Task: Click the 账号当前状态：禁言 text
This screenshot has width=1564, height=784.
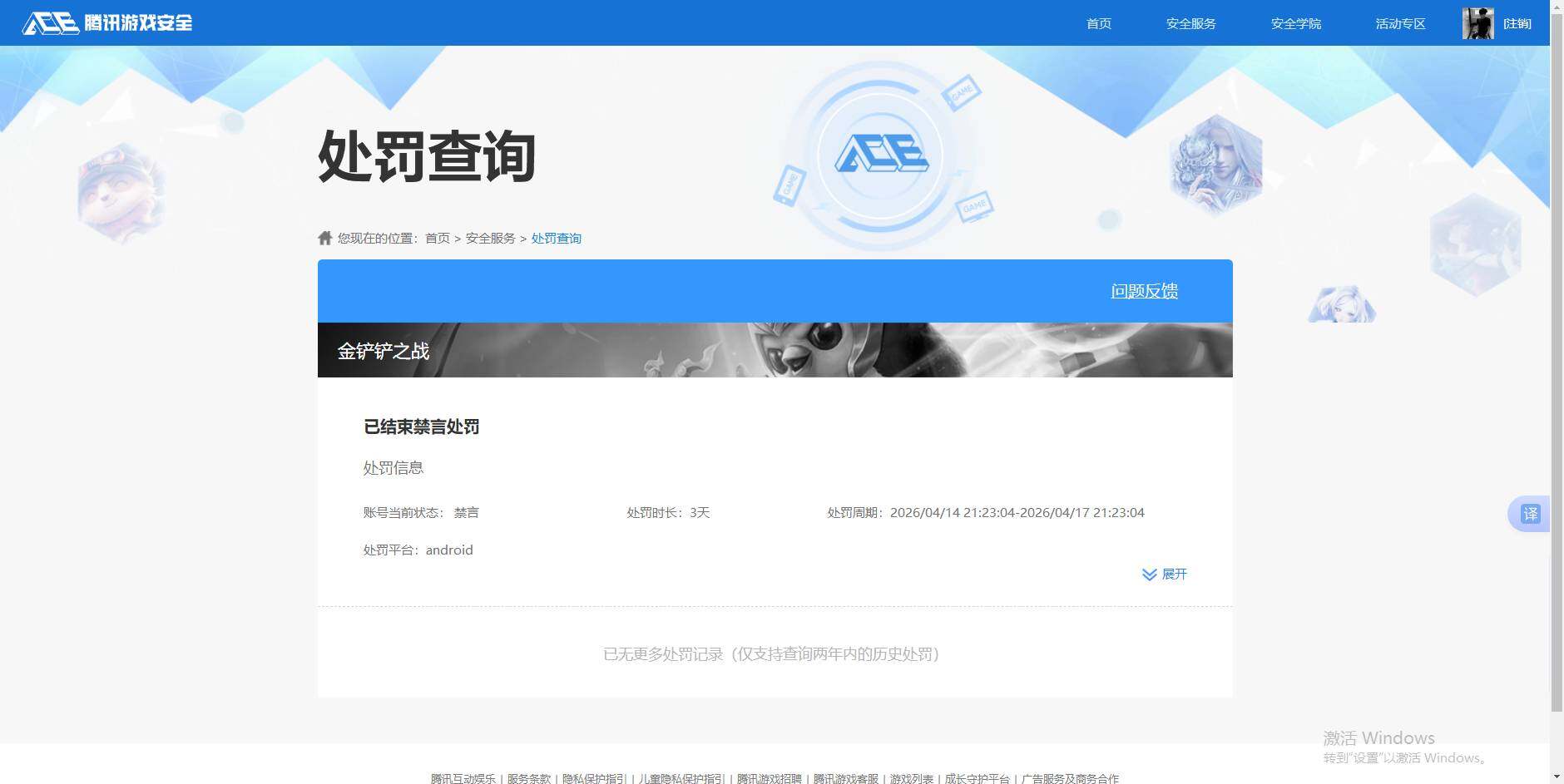Action: (421, 513)
